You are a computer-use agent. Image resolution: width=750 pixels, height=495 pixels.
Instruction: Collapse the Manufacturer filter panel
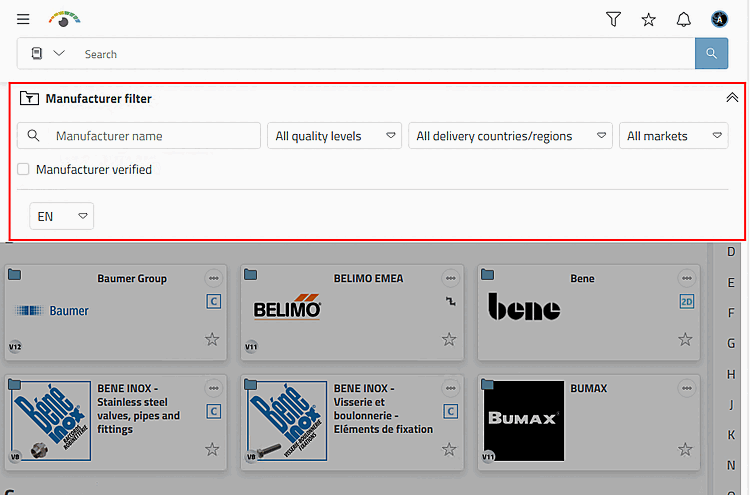point(732,98)
